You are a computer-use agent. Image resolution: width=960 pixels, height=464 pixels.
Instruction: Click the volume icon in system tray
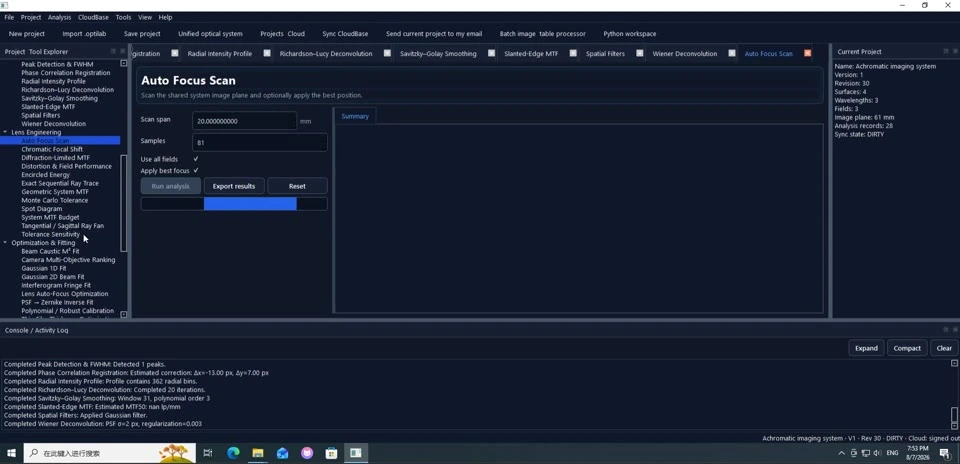tap(877, 453)
